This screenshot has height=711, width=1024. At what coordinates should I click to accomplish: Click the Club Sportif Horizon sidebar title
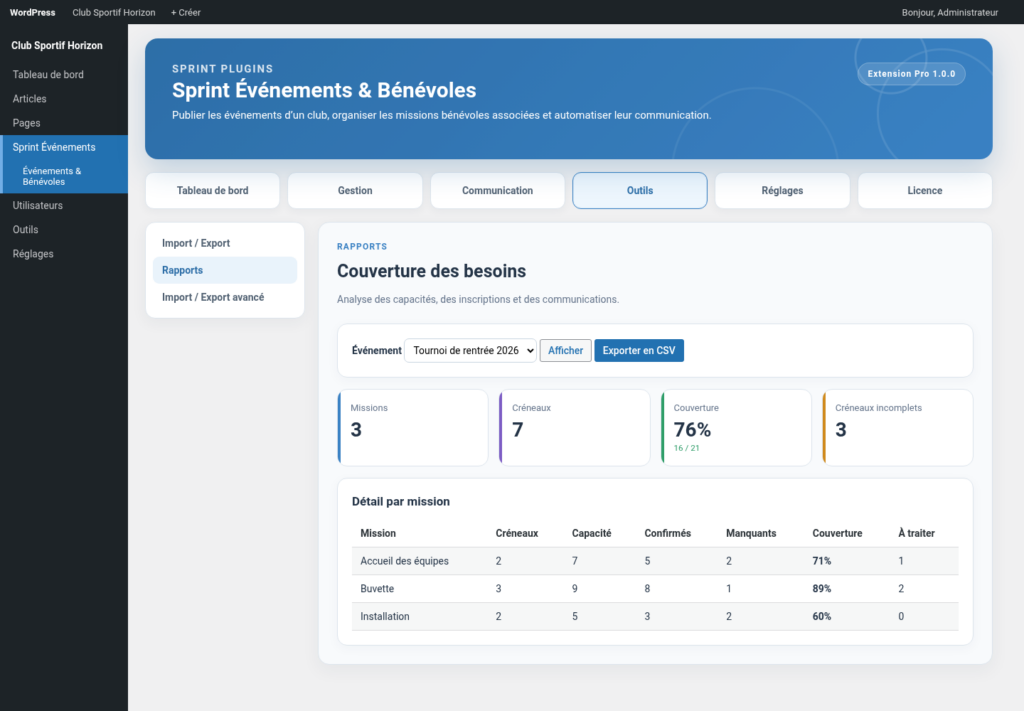coord(57,46)
